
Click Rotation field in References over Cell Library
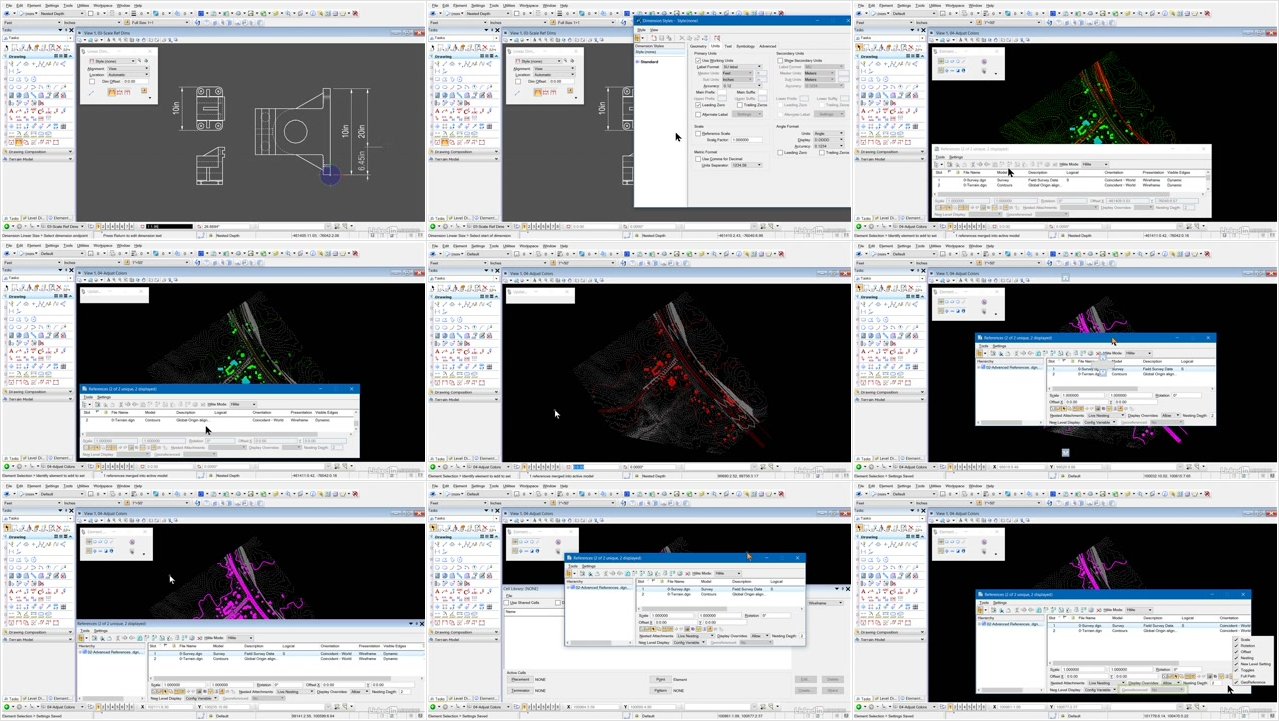click(775, 616)
